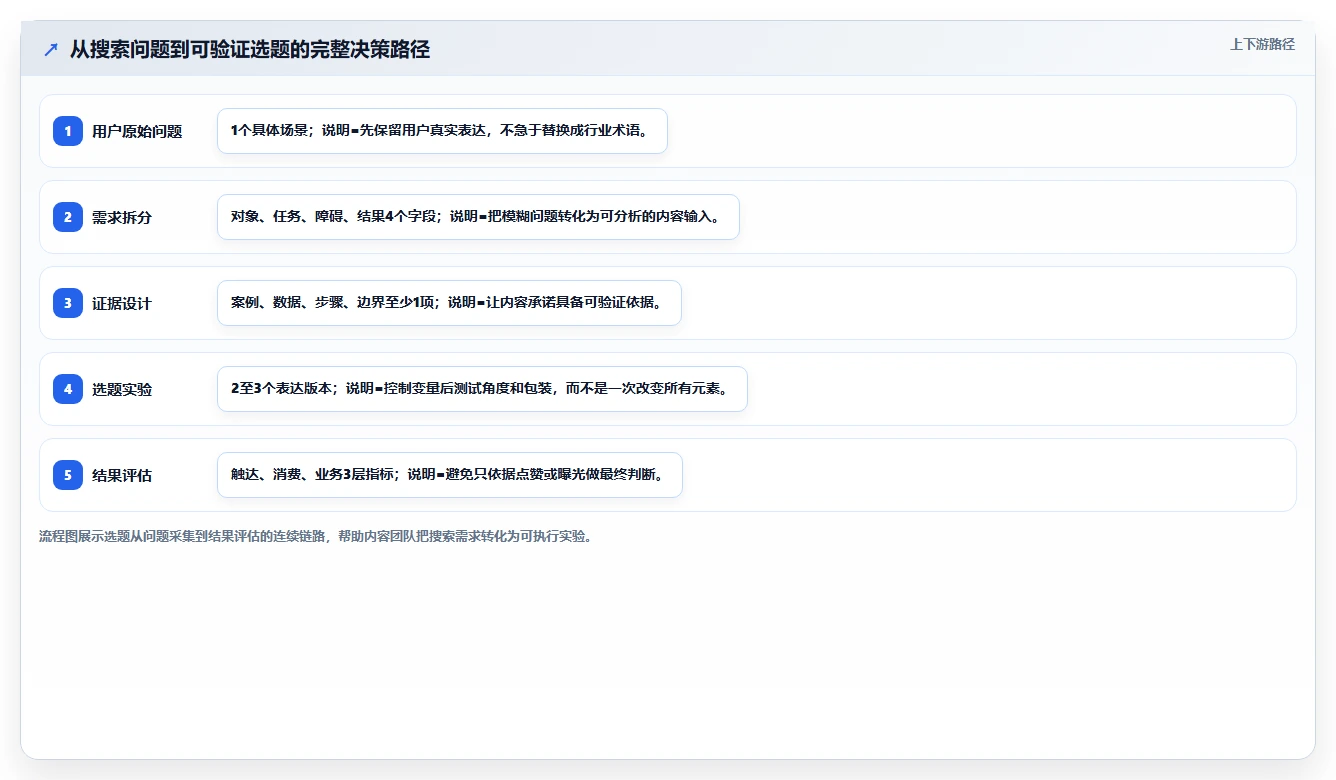Open the 案例、数据、步骤、边界 description box

point(449,303)
